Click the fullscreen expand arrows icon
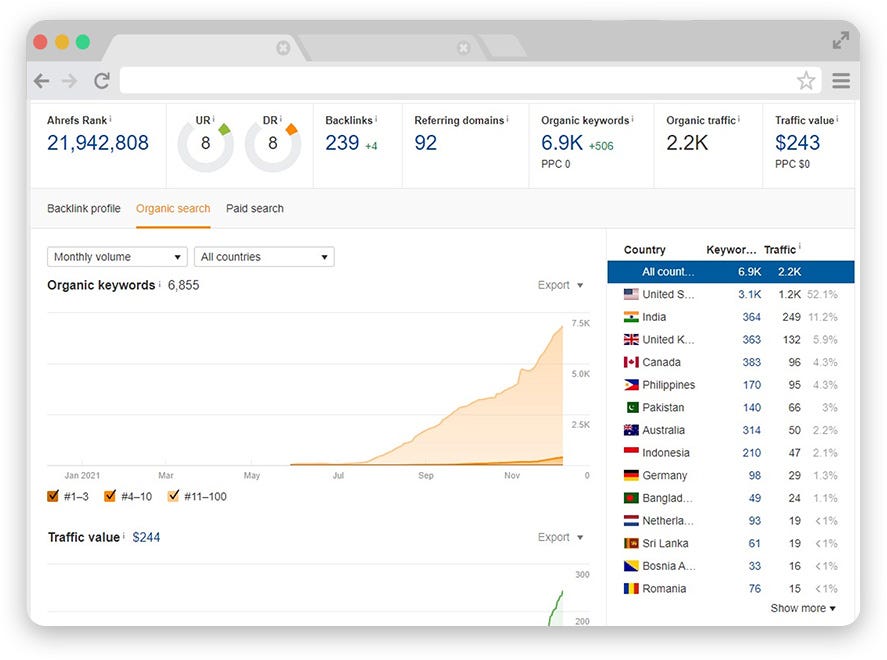The height and width of the screenshot is (660, 887). click(841, 41)
